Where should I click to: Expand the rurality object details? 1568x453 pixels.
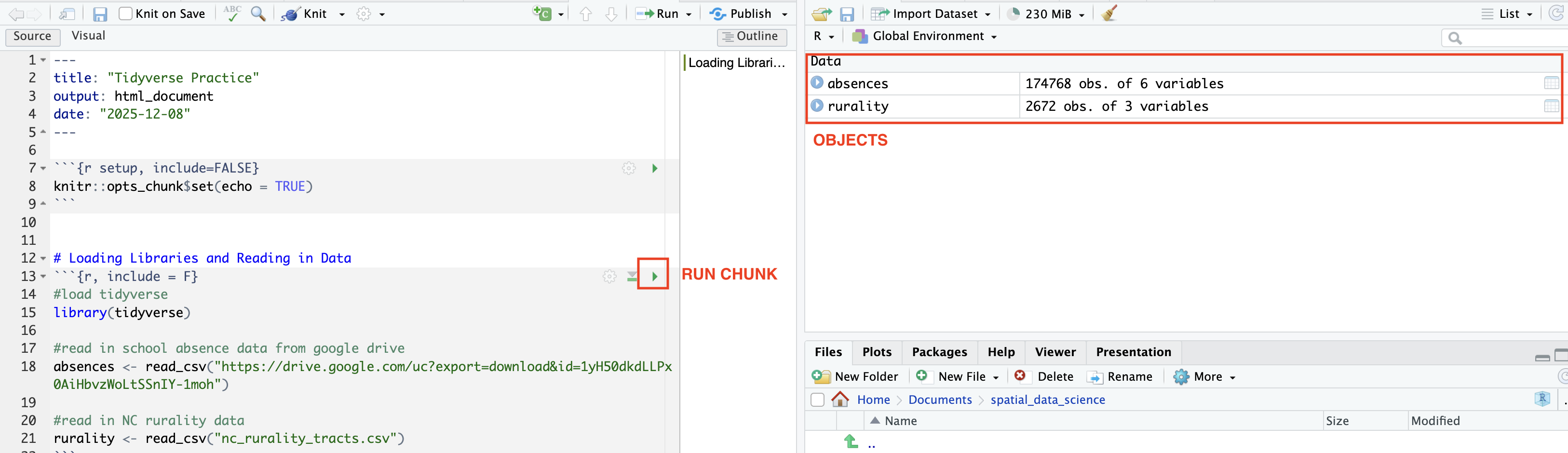click(x=817, y=106)
